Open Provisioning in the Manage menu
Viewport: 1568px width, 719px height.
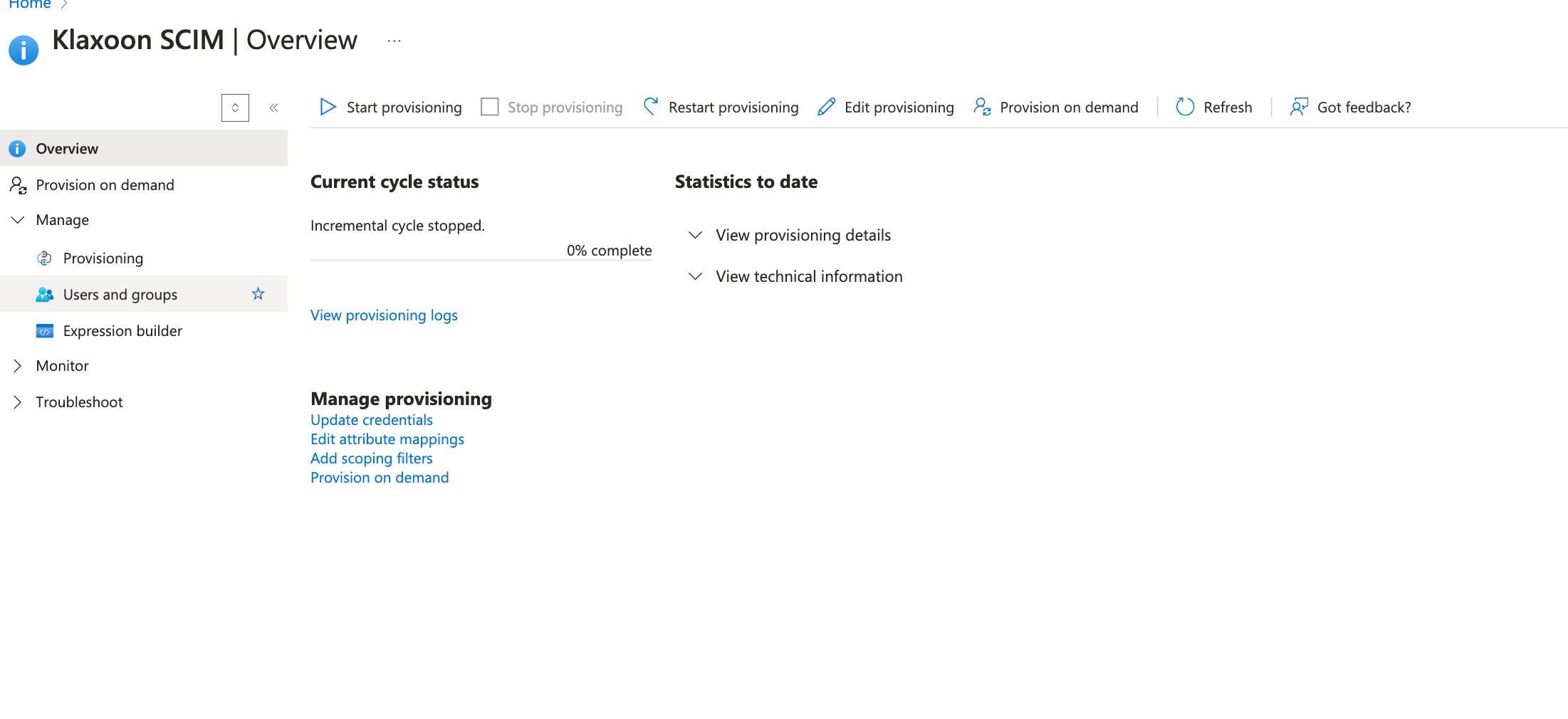103,258
